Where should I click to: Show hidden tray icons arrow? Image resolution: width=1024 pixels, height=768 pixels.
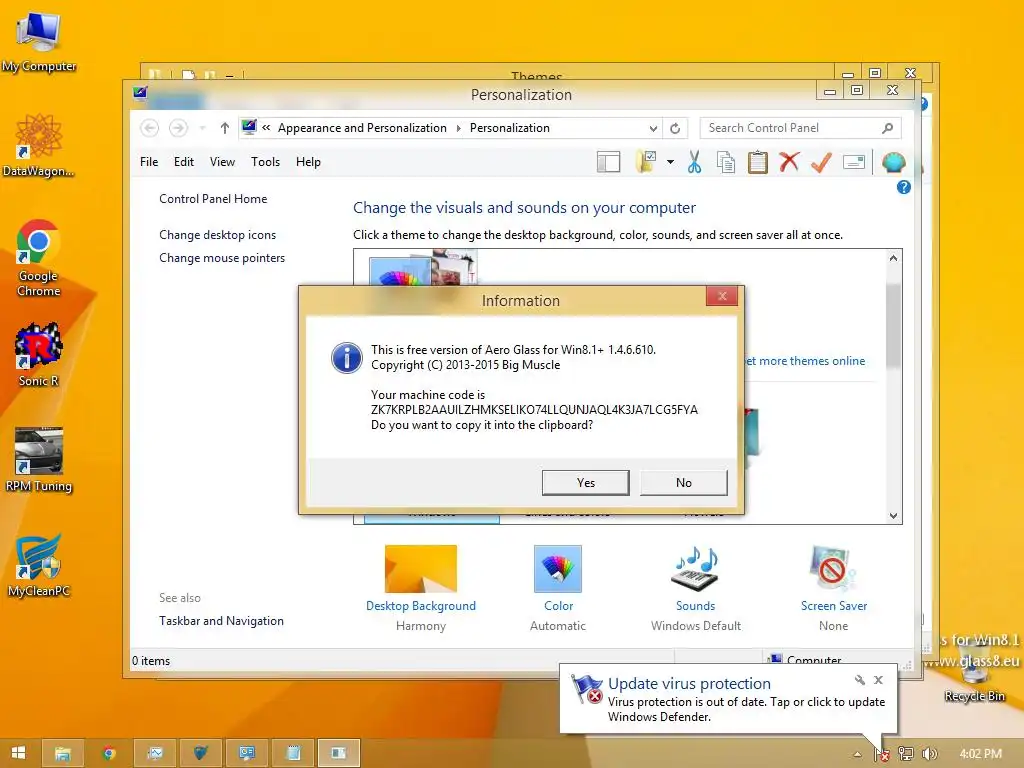click(x=857, y=754)
